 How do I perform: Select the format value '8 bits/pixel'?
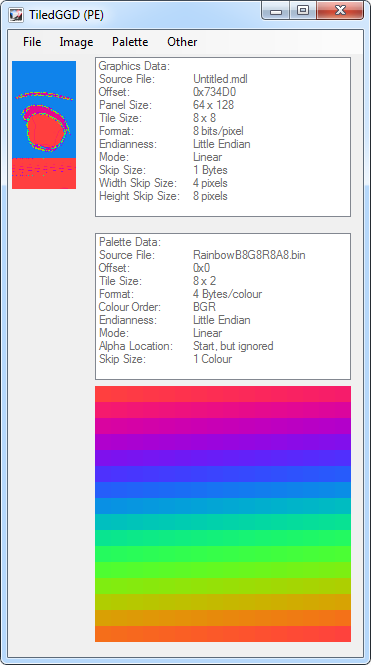point(218,131)
